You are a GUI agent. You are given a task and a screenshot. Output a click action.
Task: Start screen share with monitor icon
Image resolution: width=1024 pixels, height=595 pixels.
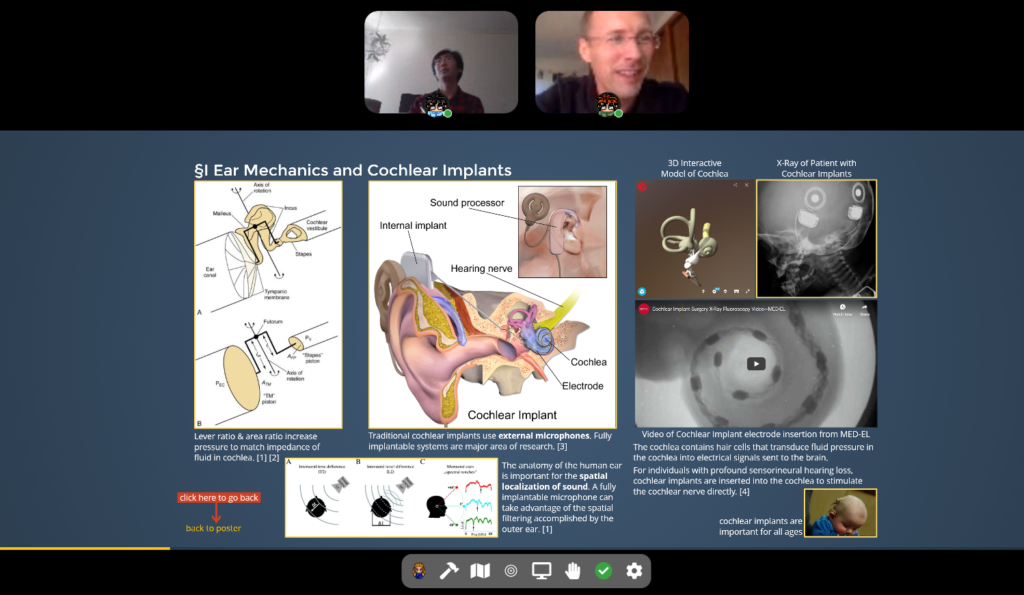click(x=542, y=571)
